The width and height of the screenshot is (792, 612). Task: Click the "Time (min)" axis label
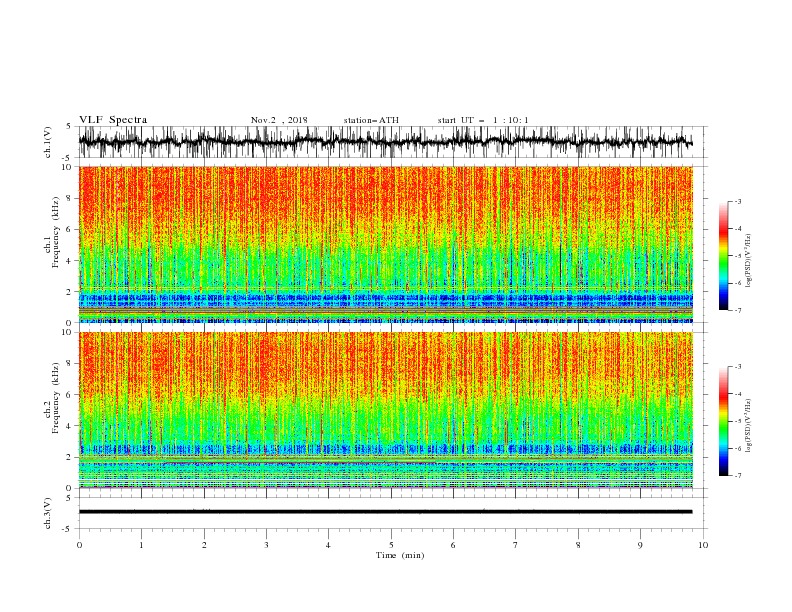tap(400, 555)
